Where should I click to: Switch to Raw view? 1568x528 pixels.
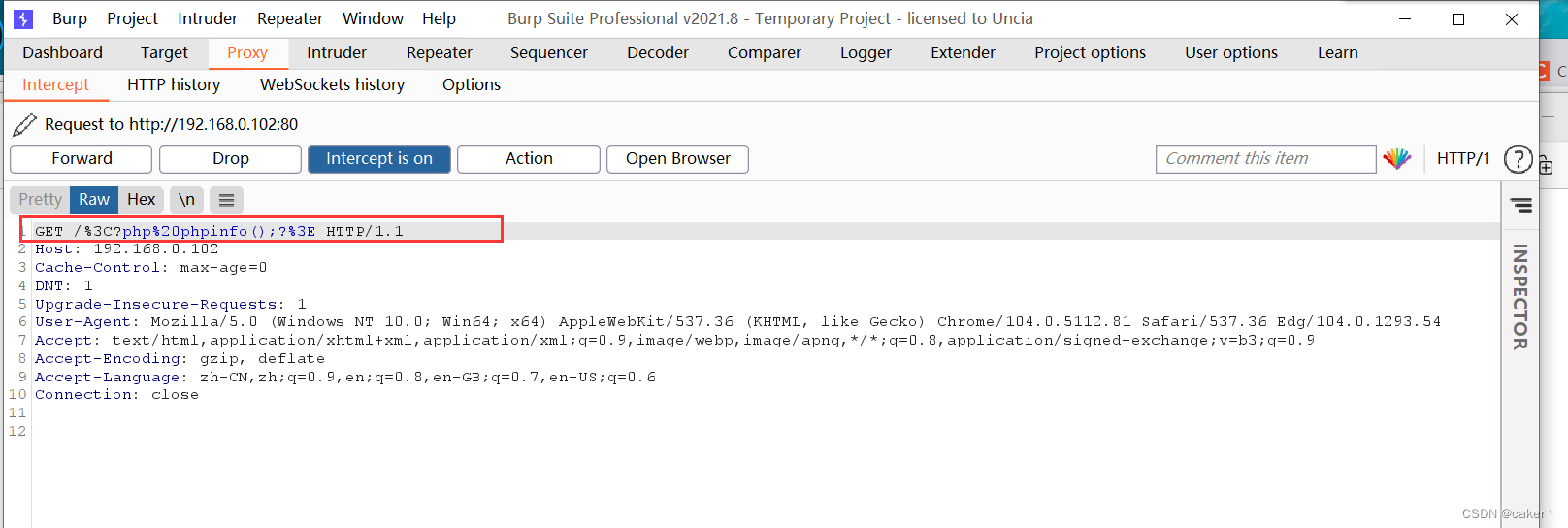click(94, 200)
